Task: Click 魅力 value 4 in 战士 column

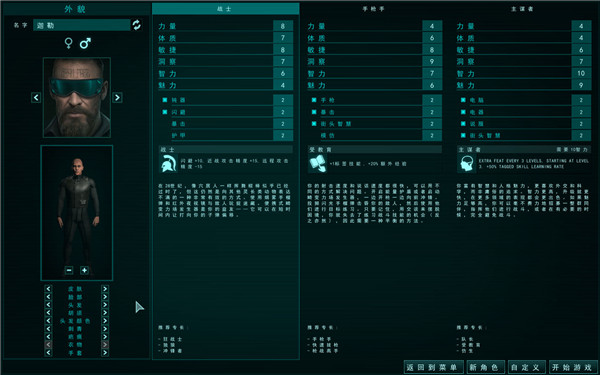Action: pos(283,85)
